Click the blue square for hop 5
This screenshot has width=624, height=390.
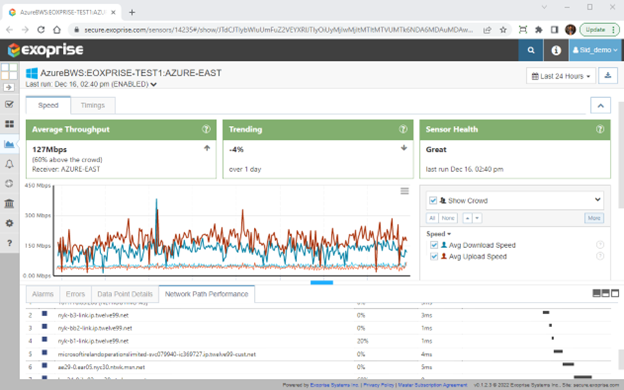click(x=45, y=353)
